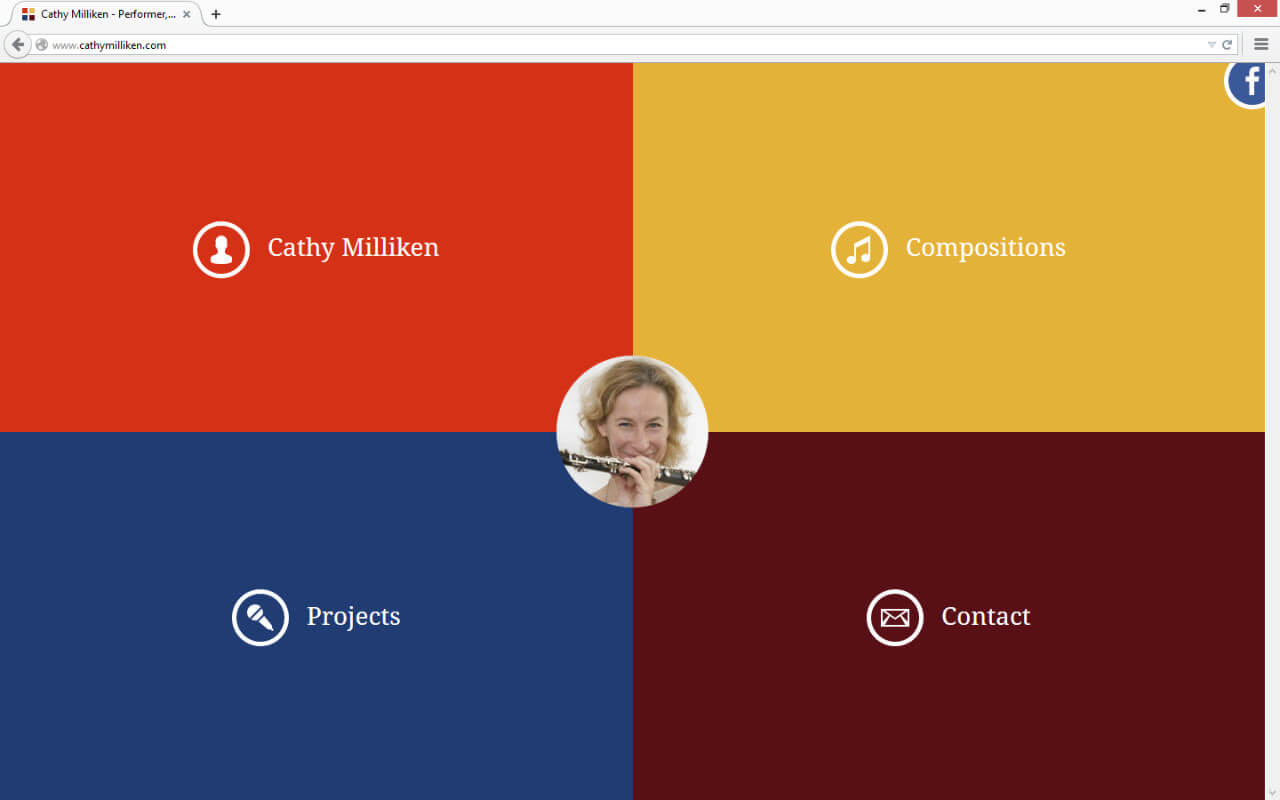Viewport: 1280px width, 800px height.
Task: Click the music note Compositions icon
Action: click(x=859, y=249)
